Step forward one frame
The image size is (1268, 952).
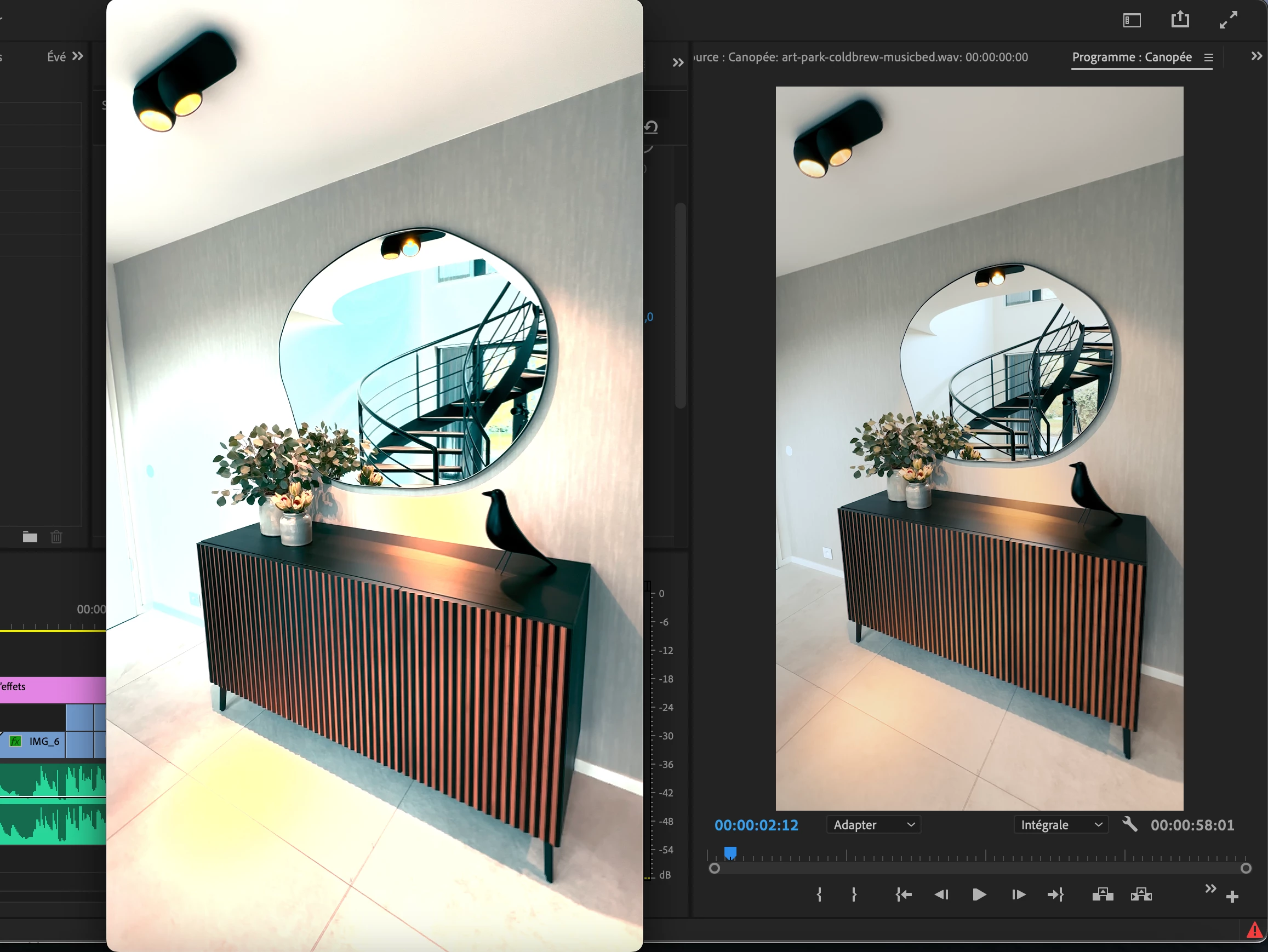point(1018,894)
